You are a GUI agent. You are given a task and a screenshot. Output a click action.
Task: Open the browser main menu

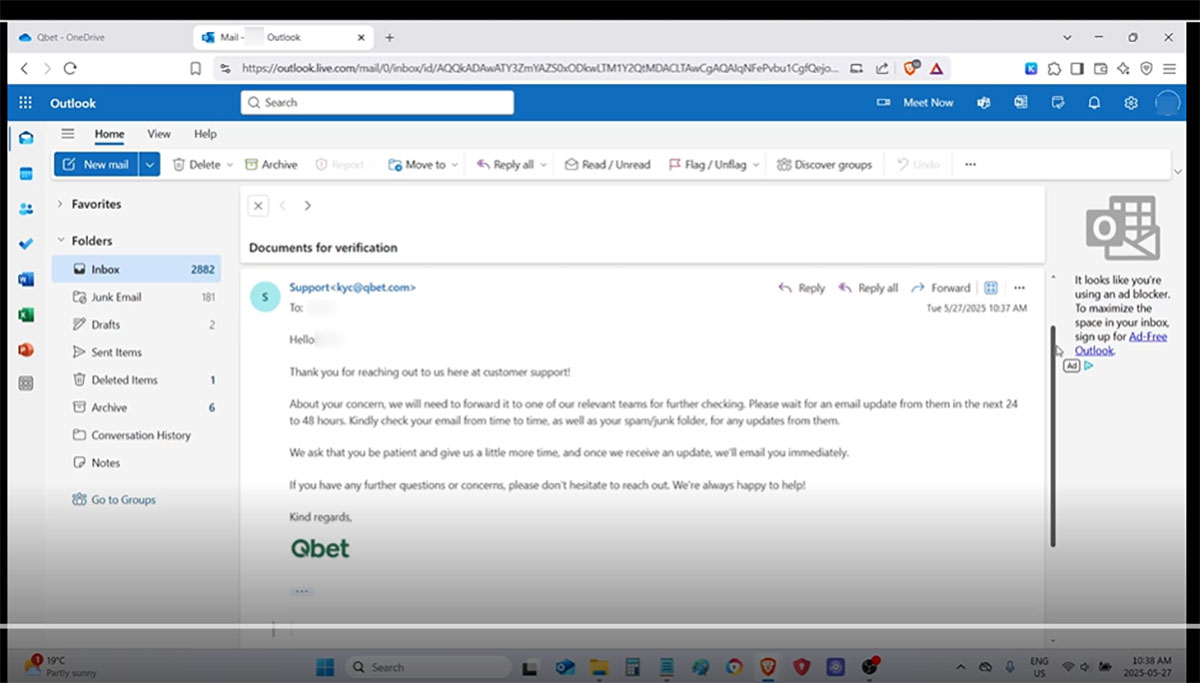(x=1168, y=69)
